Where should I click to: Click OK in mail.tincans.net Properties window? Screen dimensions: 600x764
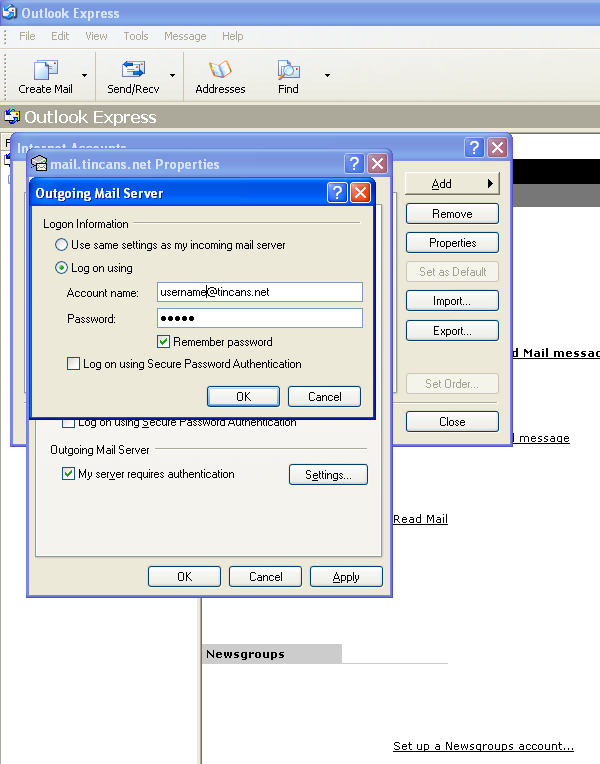[185, 576]
